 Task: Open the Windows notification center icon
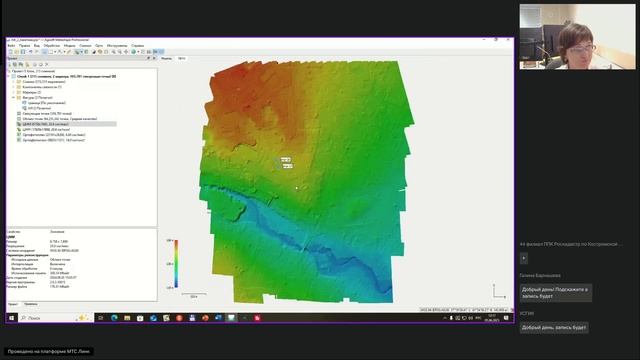(506, 318)
